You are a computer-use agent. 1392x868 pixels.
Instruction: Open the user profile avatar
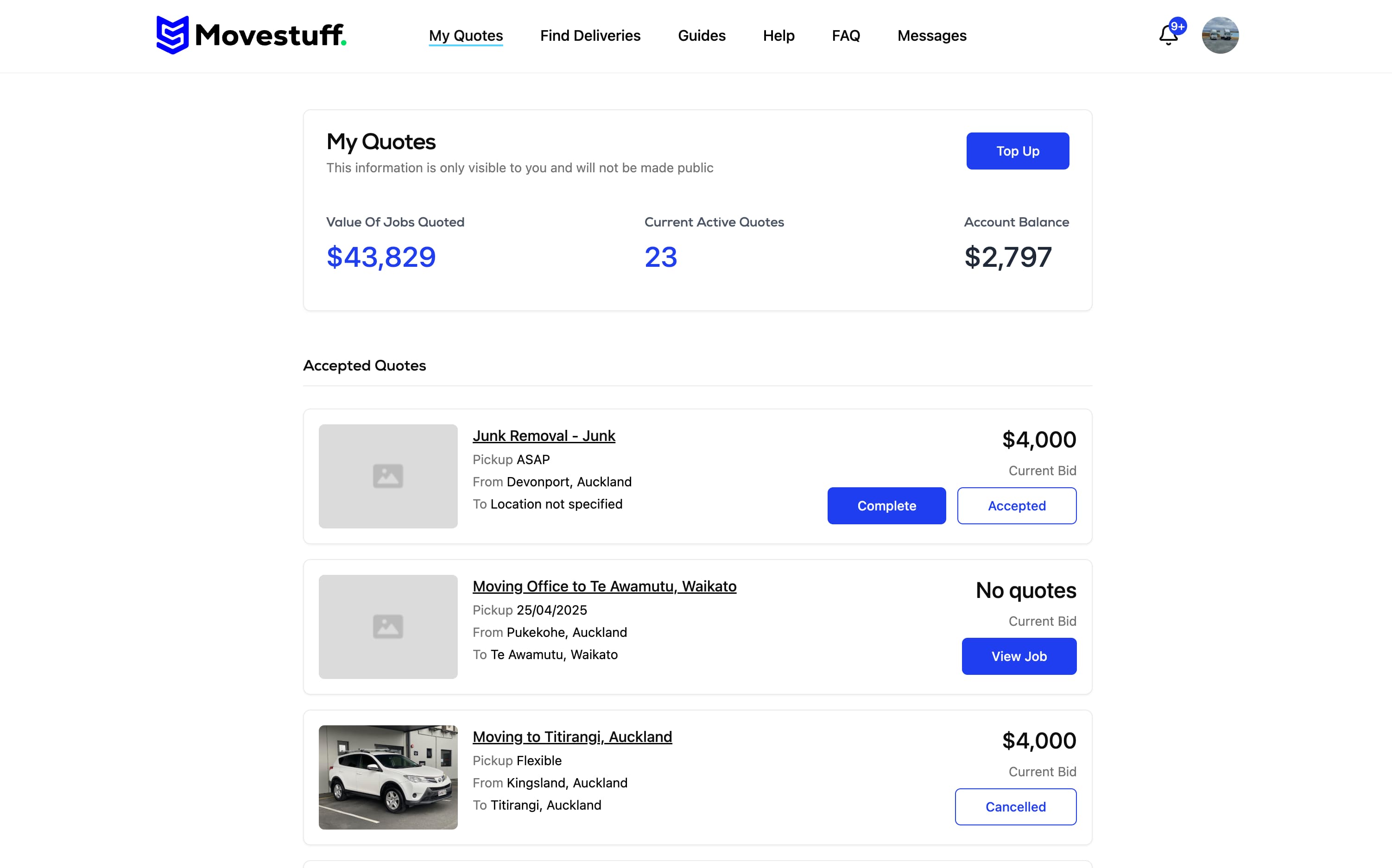tap(1220, 36)
